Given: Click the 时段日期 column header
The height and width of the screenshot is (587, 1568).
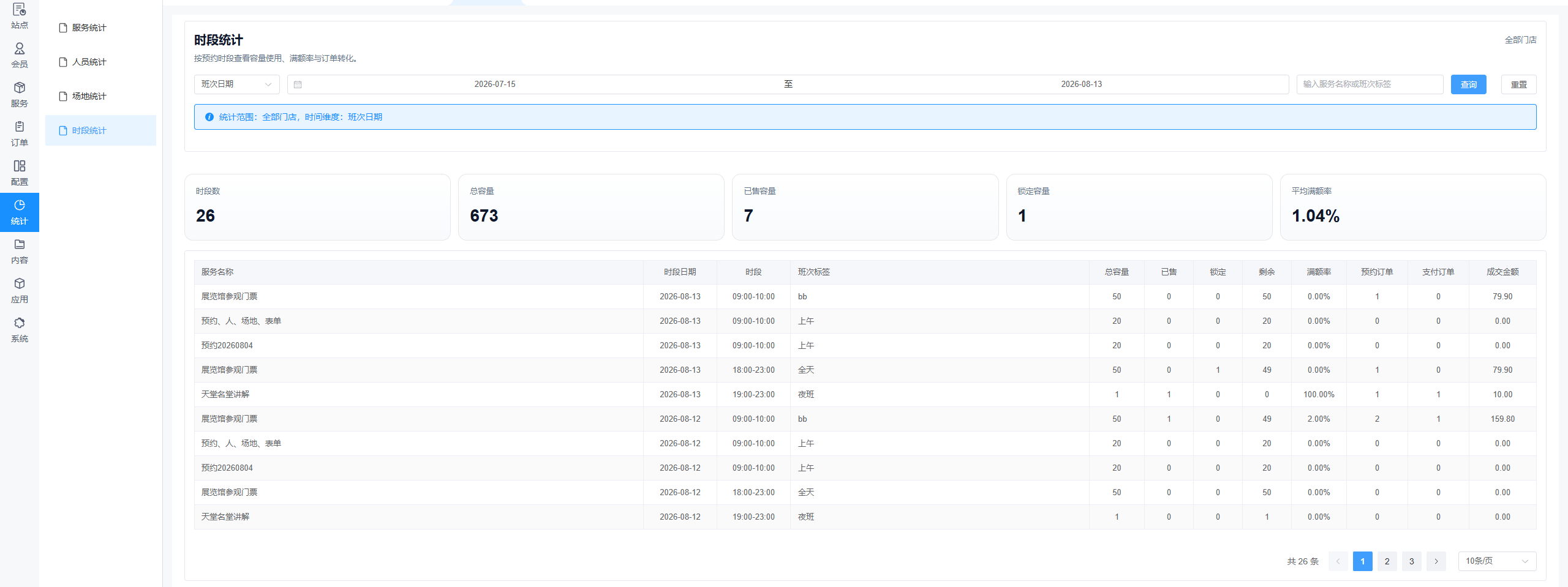Looking at the screenshot, I should (680, 272).
